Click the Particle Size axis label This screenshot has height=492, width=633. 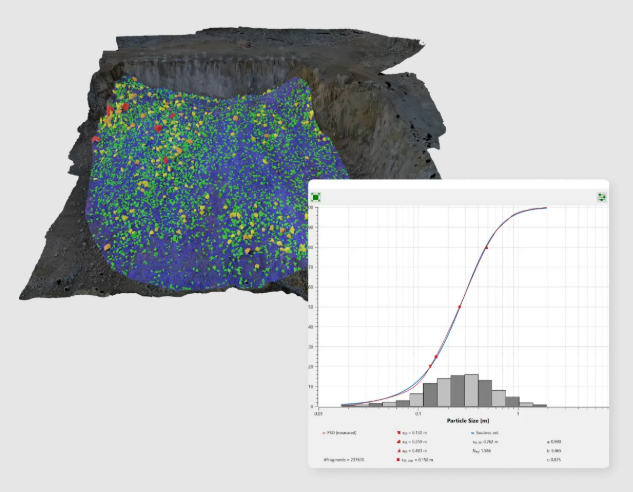coord(463,421)
